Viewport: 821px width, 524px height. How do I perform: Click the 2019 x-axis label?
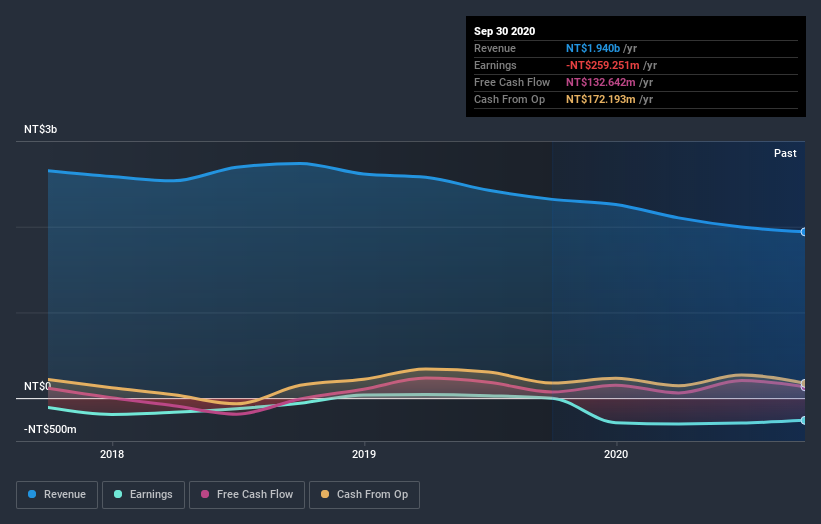coord(364,454)
